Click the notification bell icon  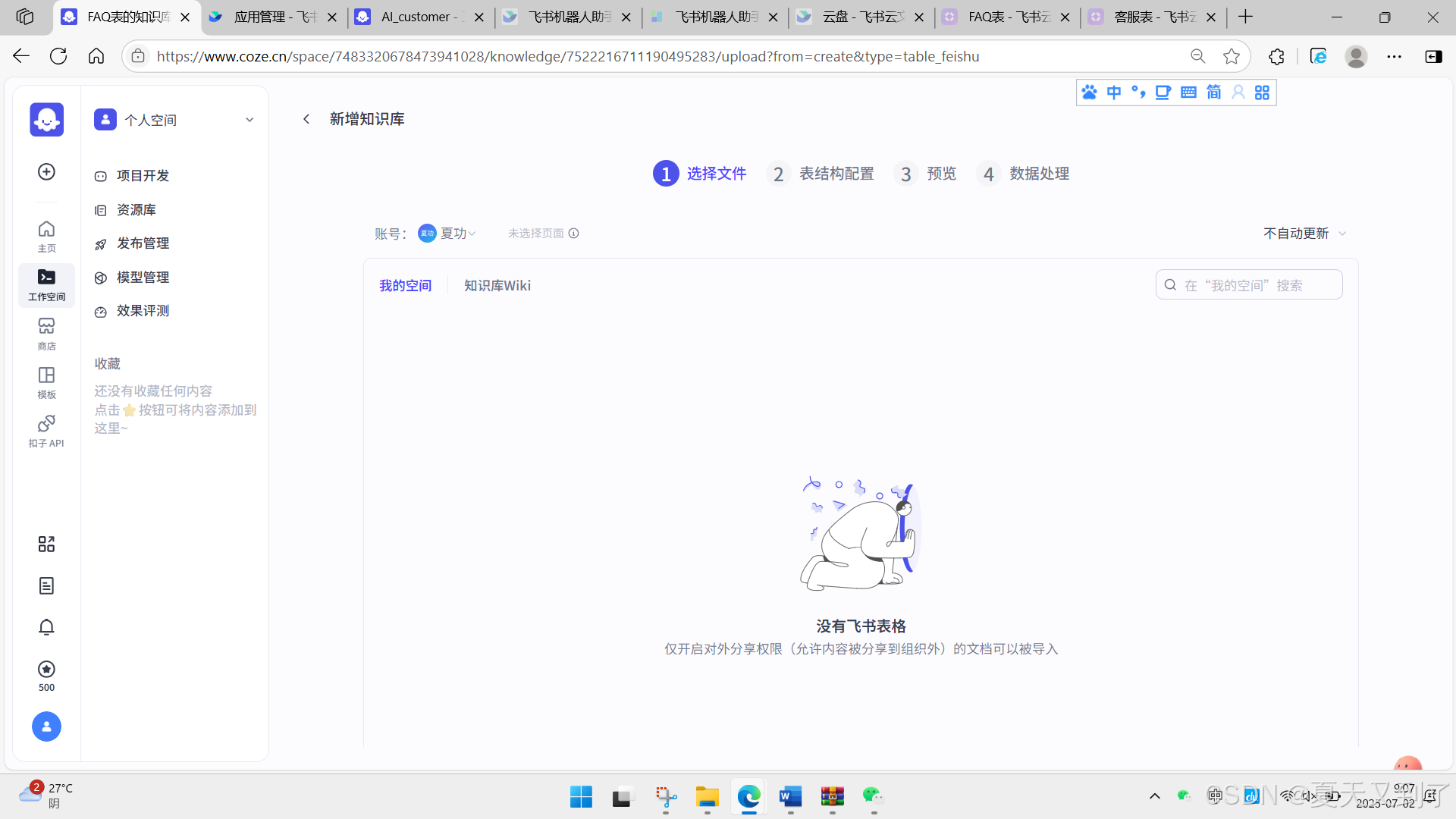coord(46,627)
